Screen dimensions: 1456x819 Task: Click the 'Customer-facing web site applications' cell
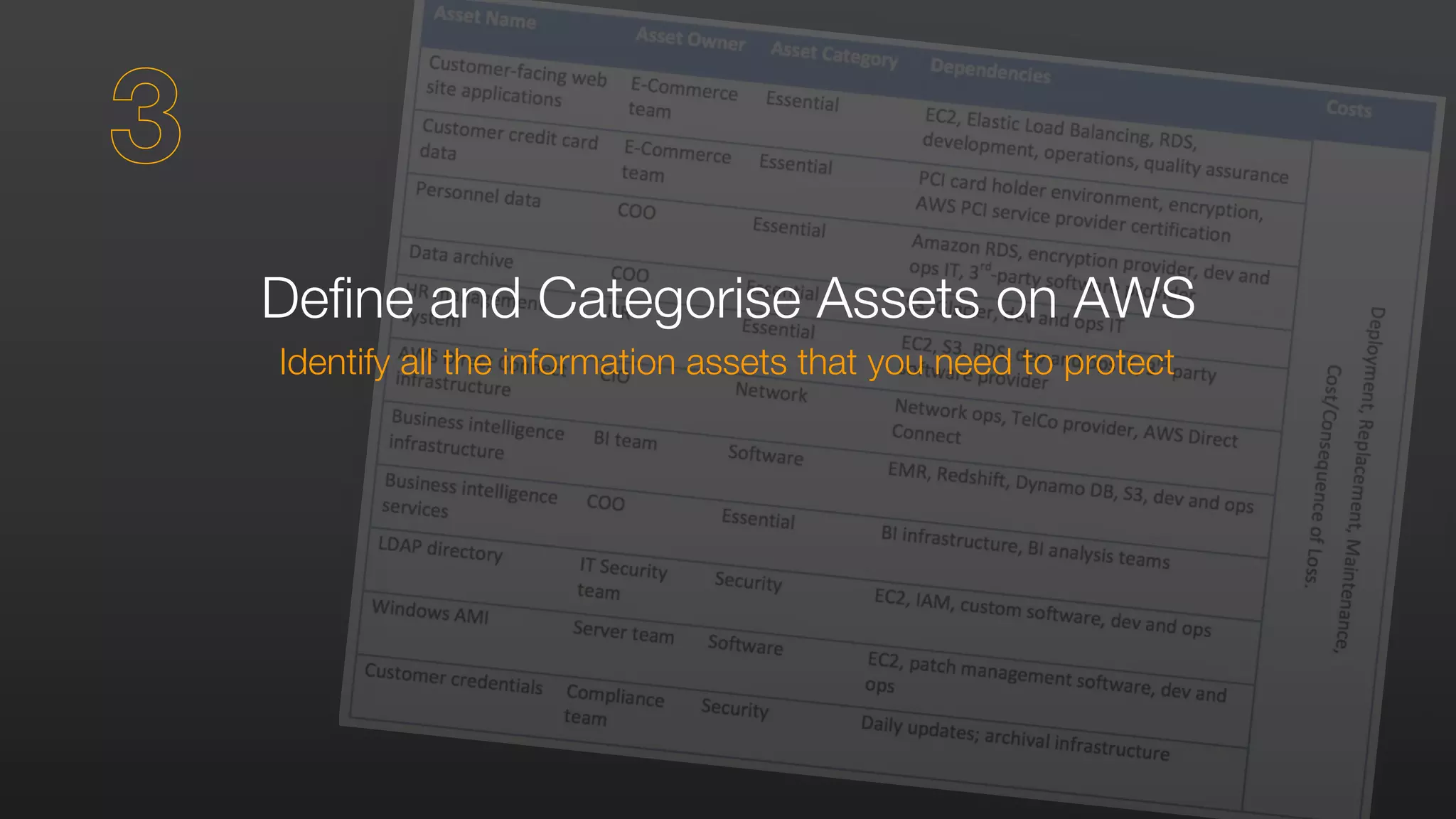click(x=517, y=81)
